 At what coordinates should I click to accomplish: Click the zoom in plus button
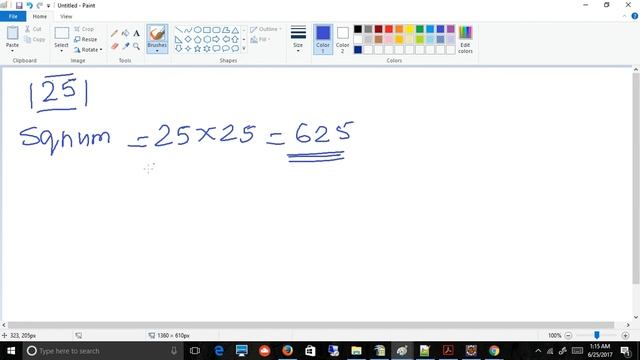point(625,336)
